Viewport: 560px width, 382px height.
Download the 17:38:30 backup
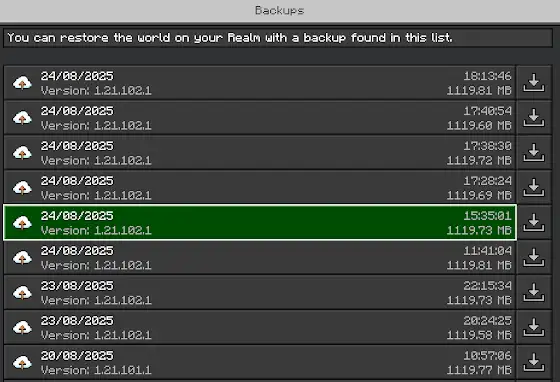[x=534, y=152]
